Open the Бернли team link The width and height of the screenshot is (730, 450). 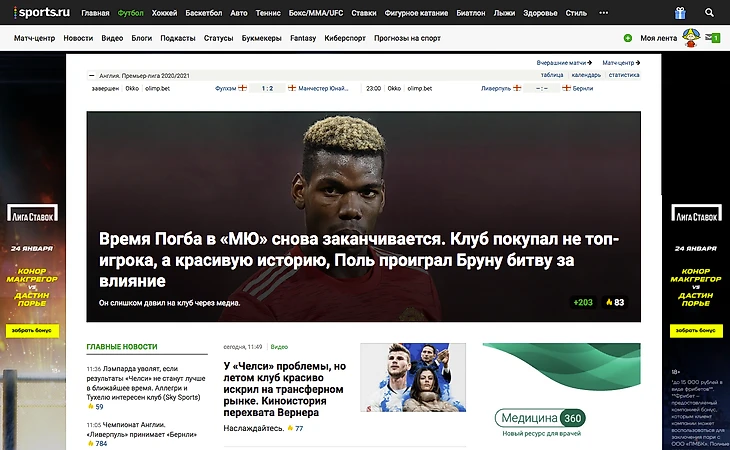[582, 88]
